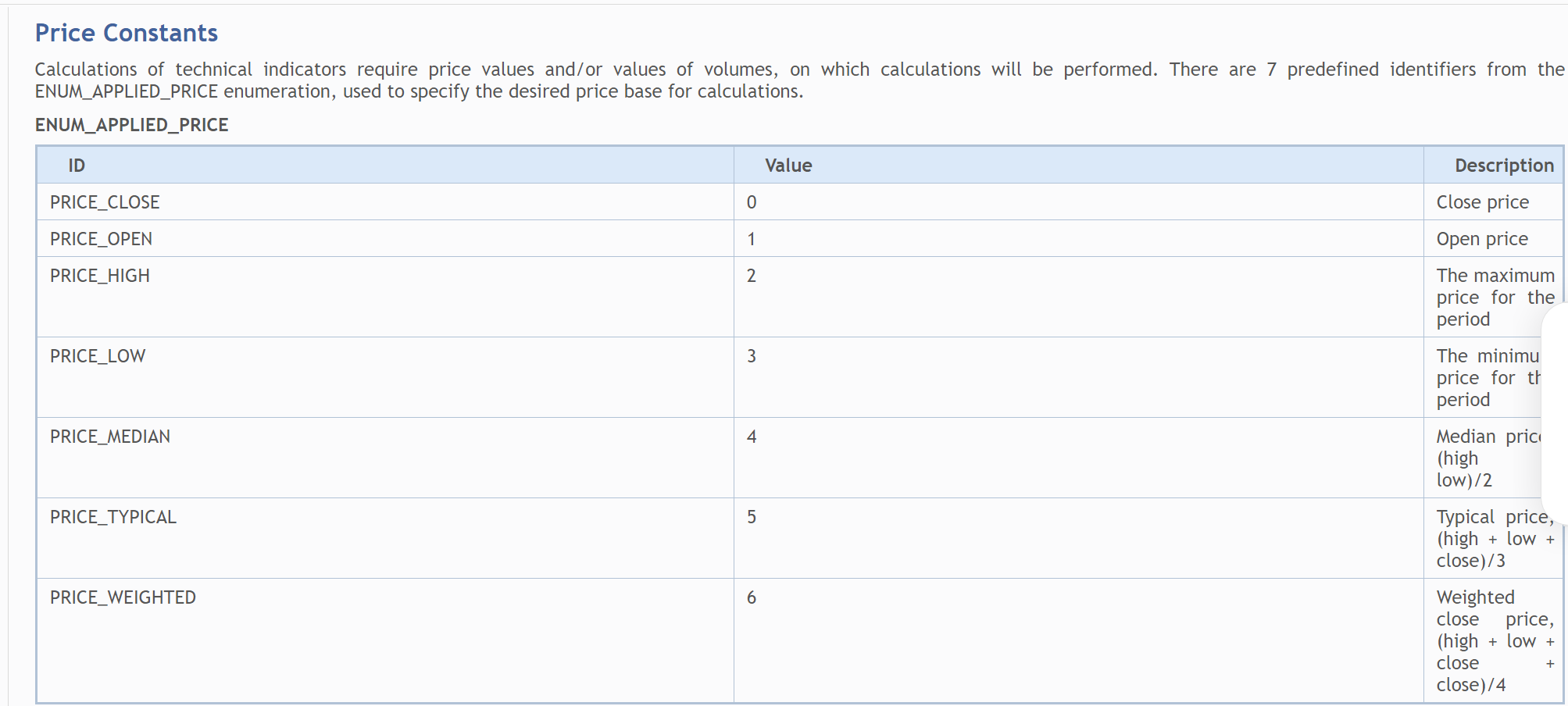The height and width of the screenshot is (706, 1568).
Task: Click the Description column header
Action: pyautogui.click(x=1504, y=166)
